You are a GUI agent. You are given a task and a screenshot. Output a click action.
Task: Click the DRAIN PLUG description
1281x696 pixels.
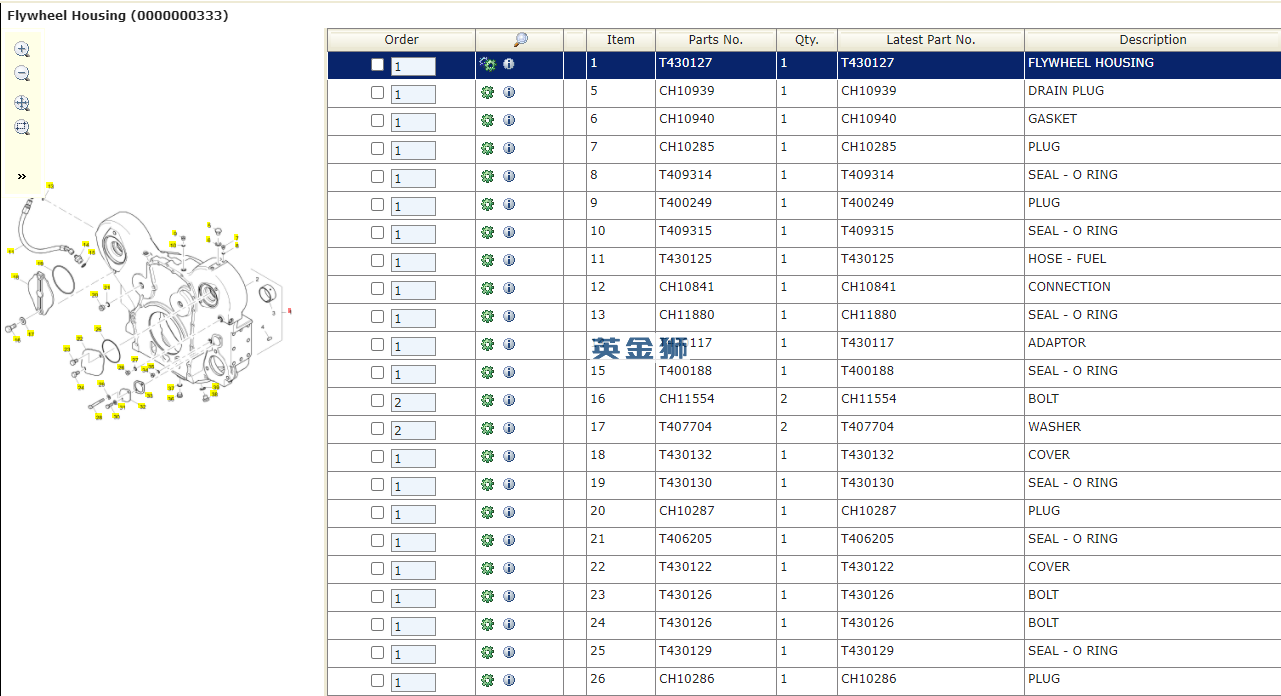coord(1066,91)
